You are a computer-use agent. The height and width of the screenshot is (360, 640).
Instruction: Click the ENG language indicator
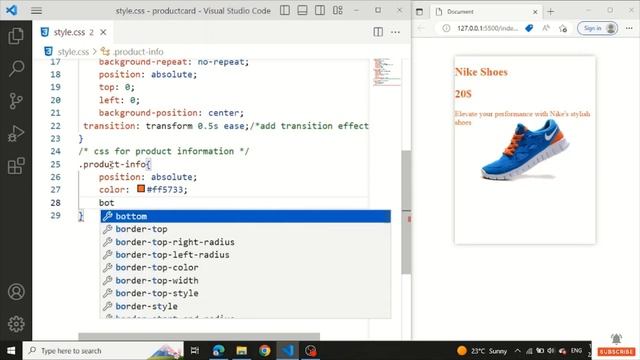576,351
